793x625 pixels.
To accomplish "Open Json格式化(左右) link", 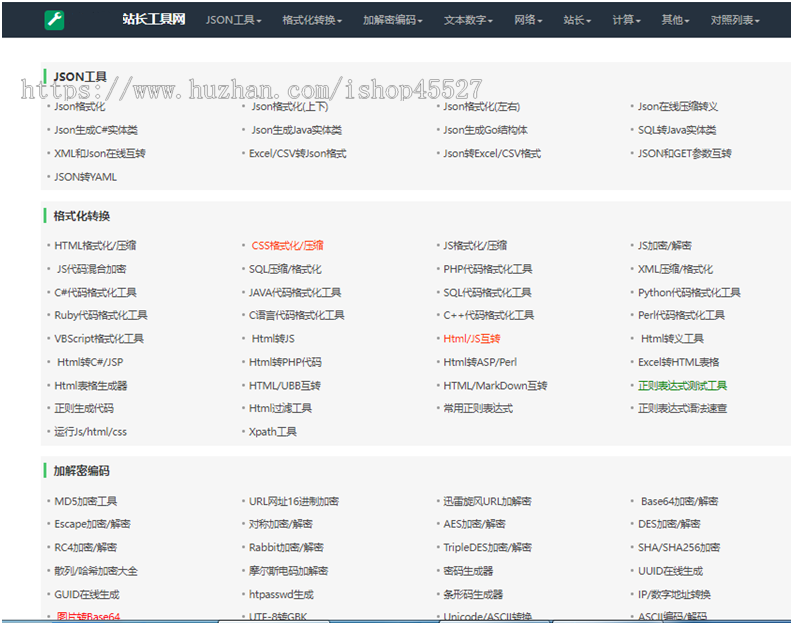I will (481, 107).
